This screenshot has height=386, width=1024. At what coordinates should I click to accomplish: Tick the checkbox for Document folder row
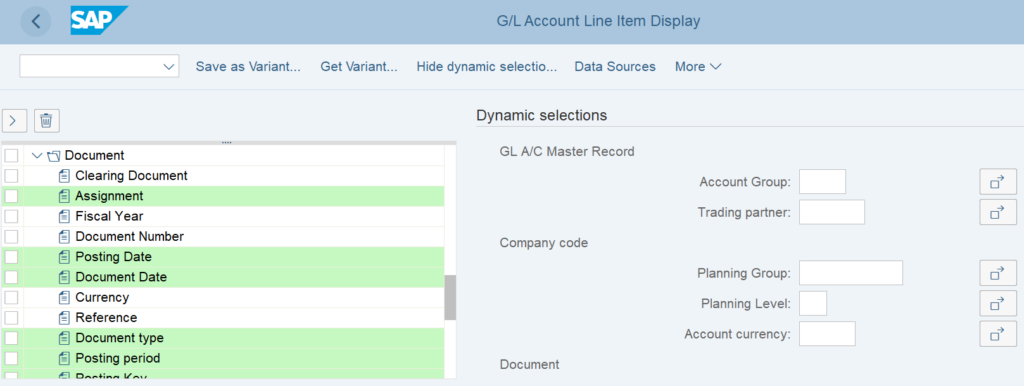pos(11,155)
